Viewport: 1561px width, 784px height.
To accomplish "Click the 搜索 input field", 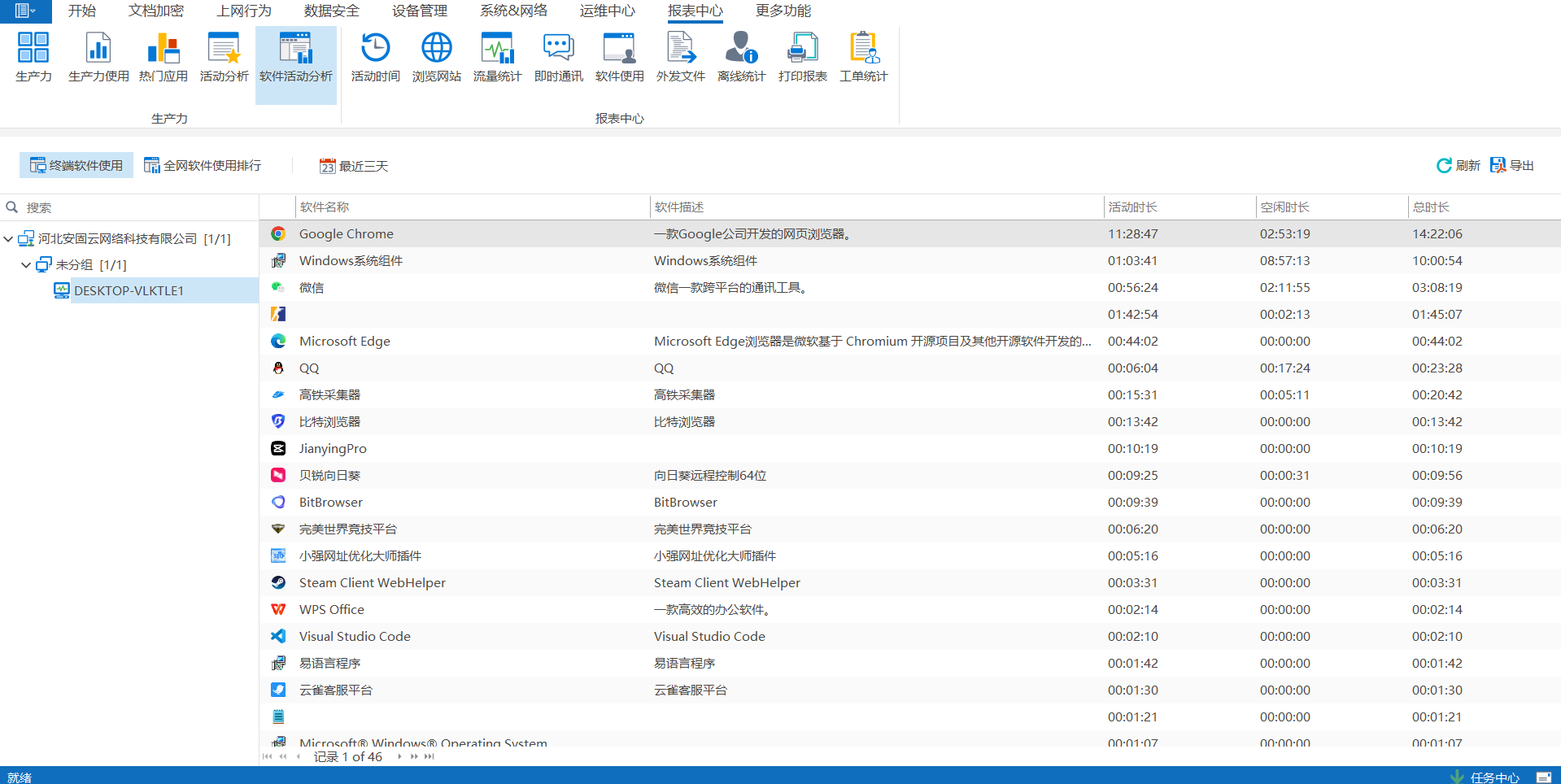I will click(138, 207).
